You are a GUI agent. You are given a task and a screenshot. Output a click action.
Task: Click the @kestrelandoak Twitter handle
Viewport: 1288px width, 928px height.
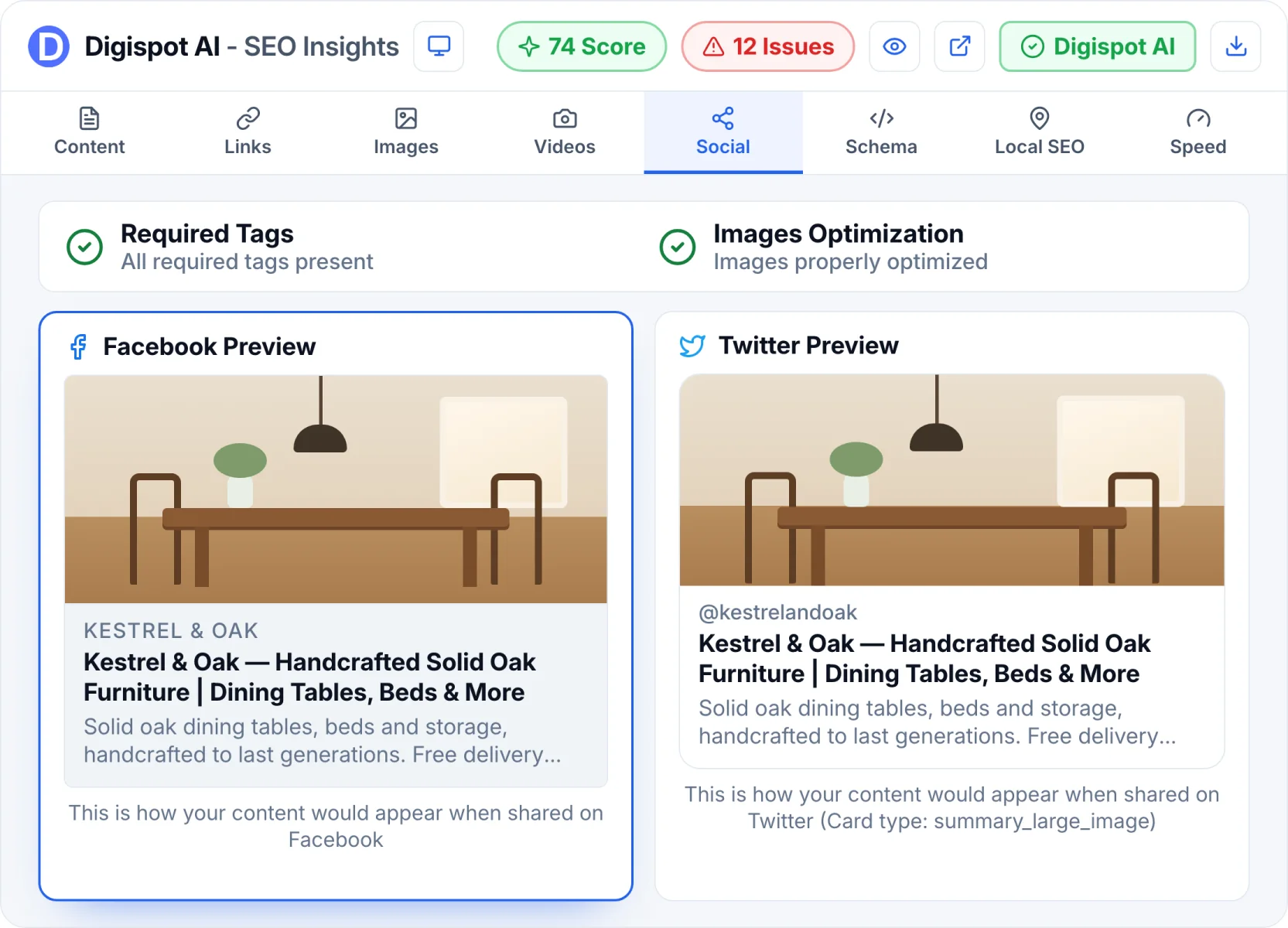(x=777, y=612)
